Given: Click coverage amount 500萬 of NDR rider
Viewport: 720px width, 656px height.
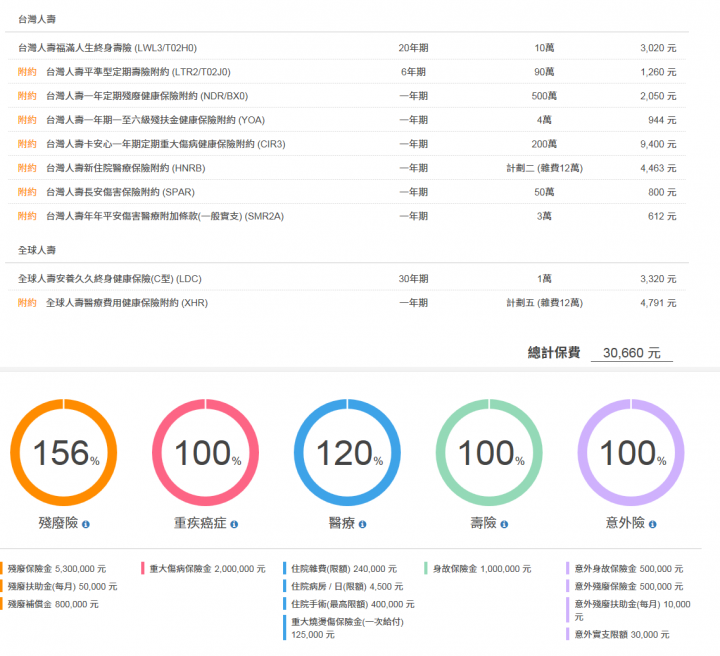Looking at the screenshot, I should [544, 96].
